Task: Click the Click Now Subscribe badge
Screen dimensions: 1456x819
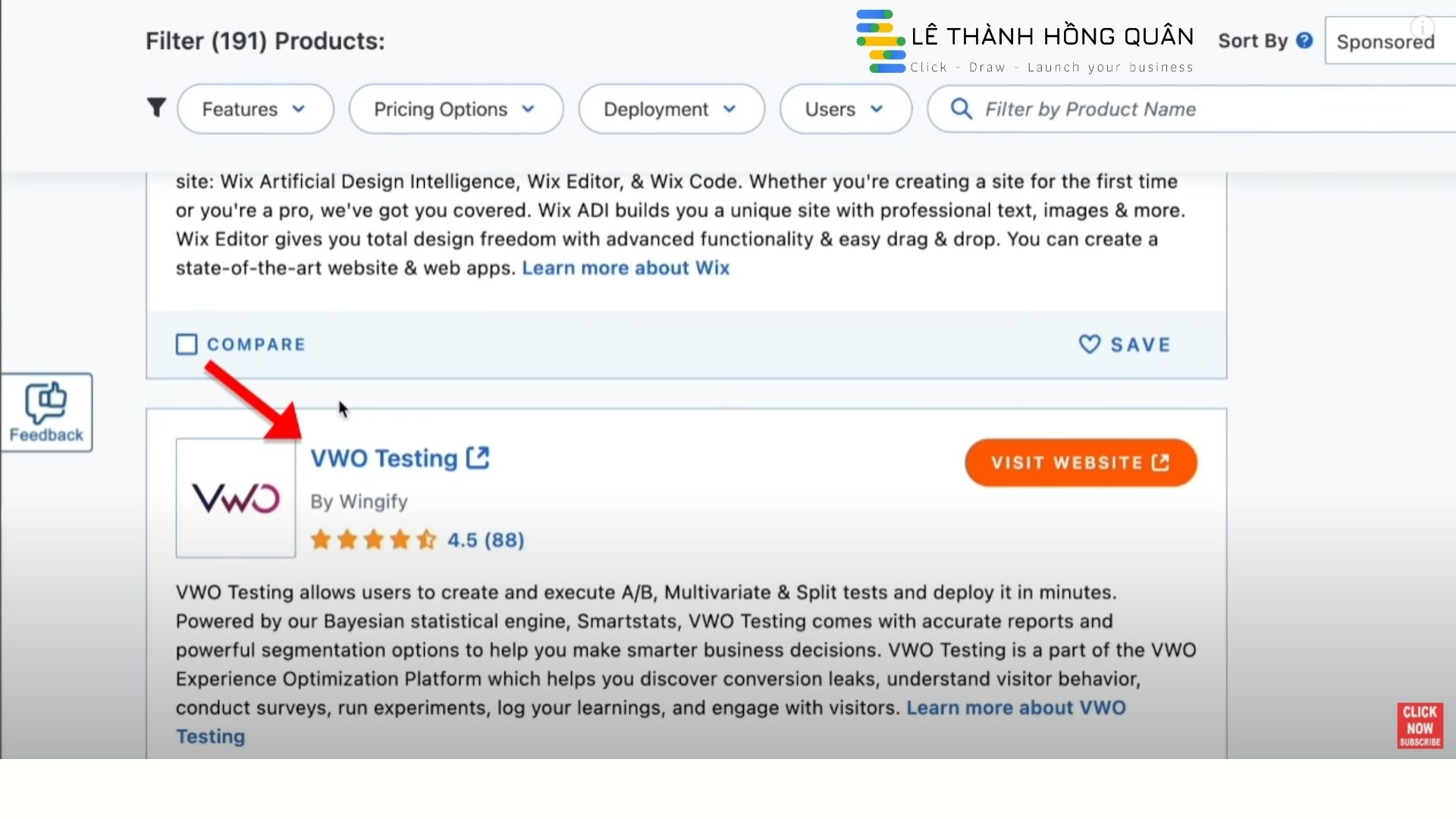Action: click(x=1420, y=726)
